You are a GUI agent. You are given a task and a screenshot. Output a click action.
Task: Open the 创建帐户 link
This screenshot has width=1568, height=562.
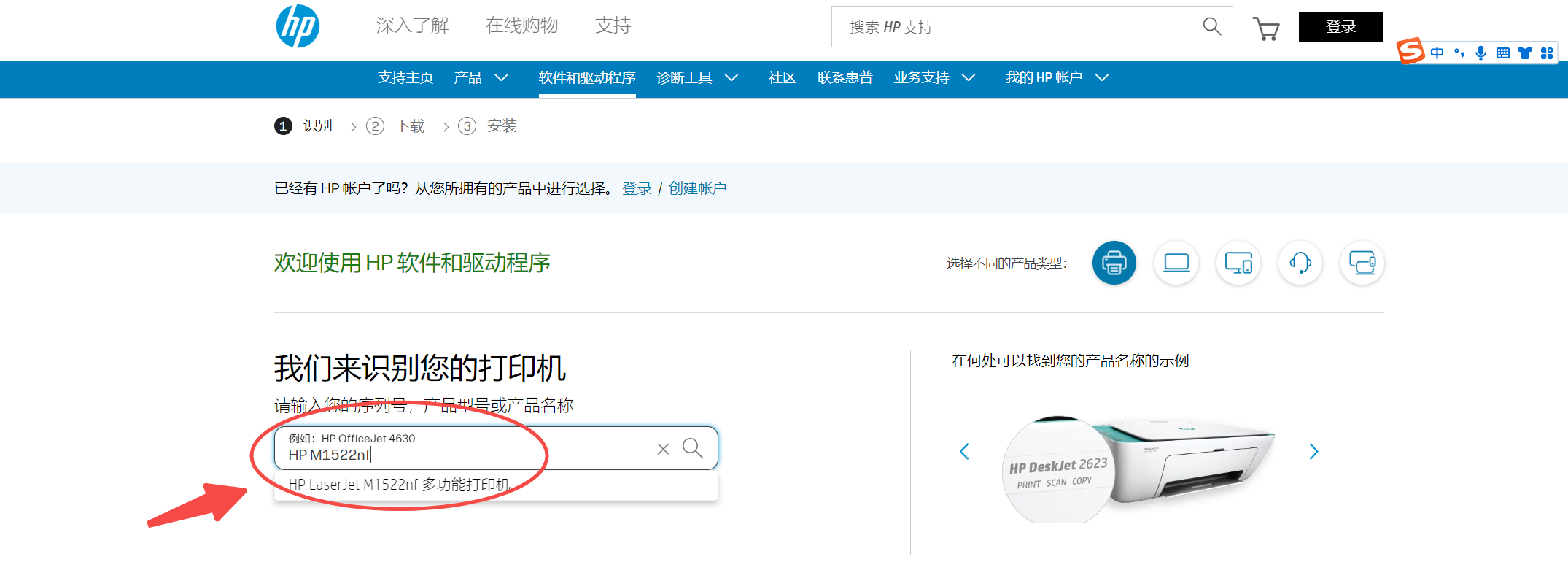pos(697,188)
